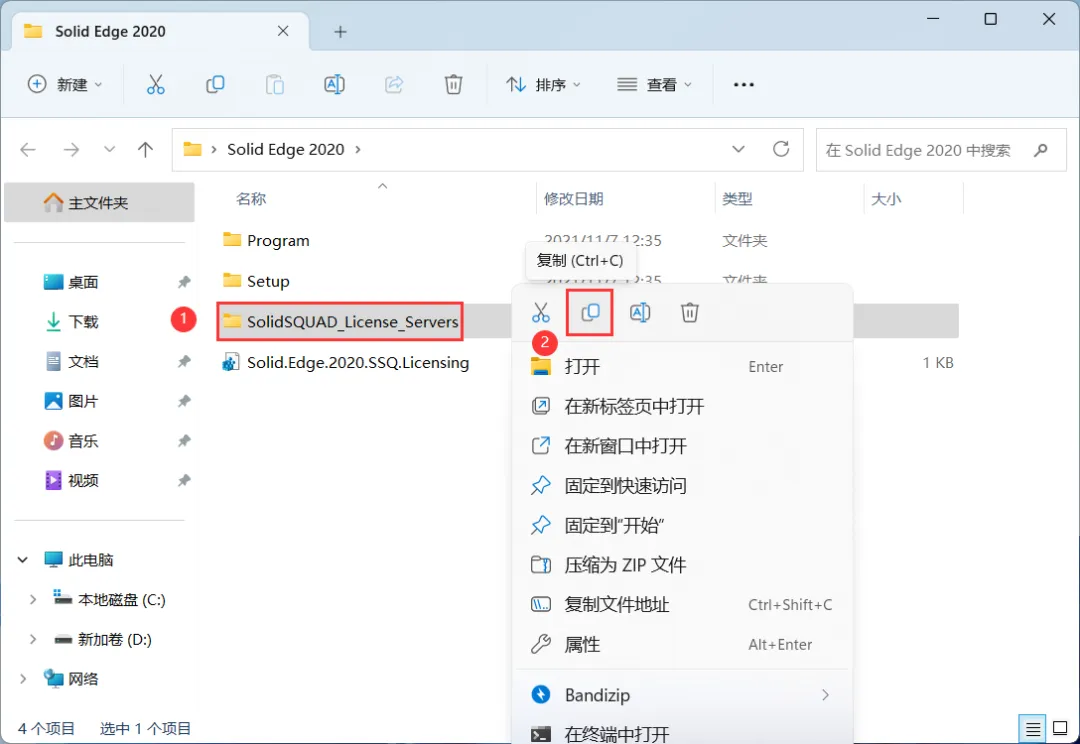Expand the 新加卷 (D:) node
This screenshot has height=744, width=1080.
tap(32, 639)
